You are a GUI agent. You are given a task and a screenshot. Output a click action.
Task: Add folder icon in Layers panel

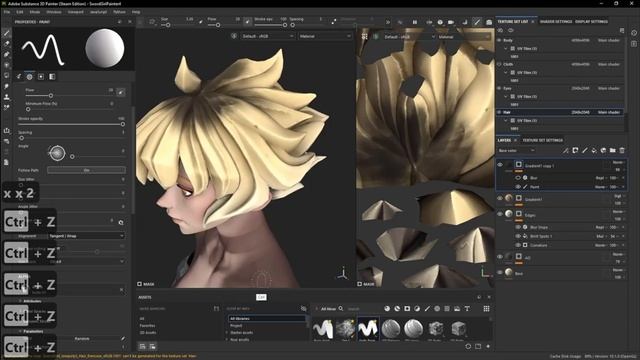[613, 151]
